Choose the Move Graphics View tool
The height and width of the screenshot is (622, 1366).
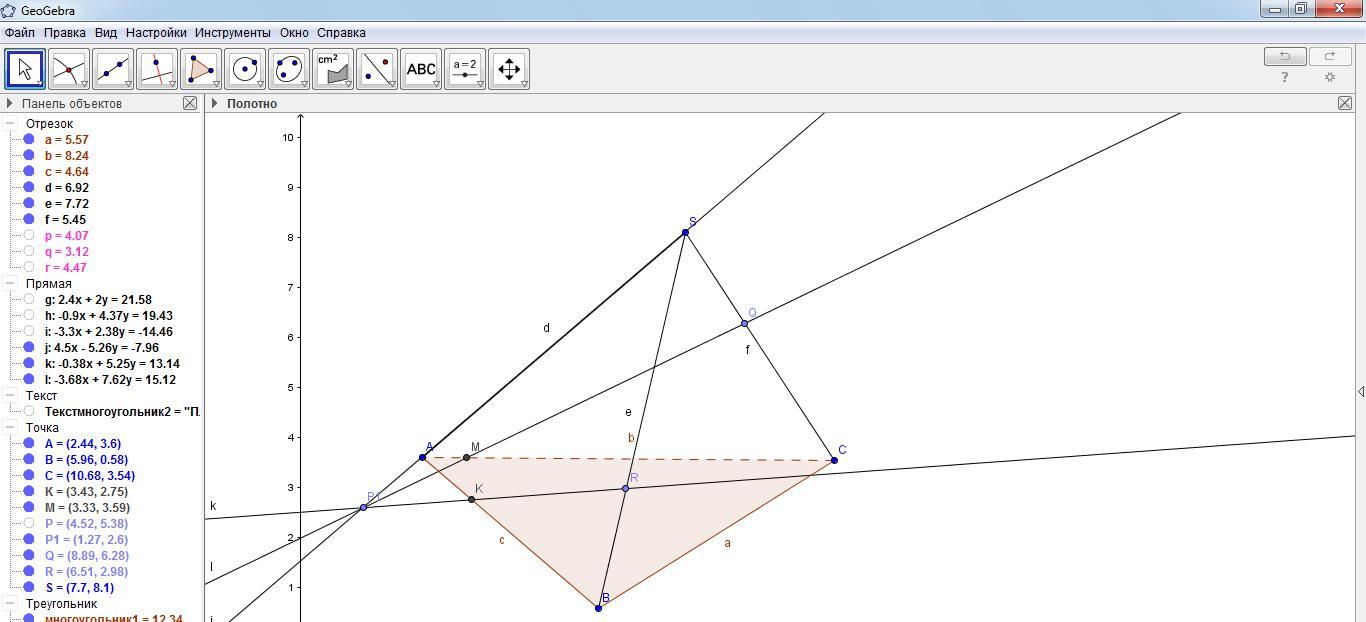point(509,69)
